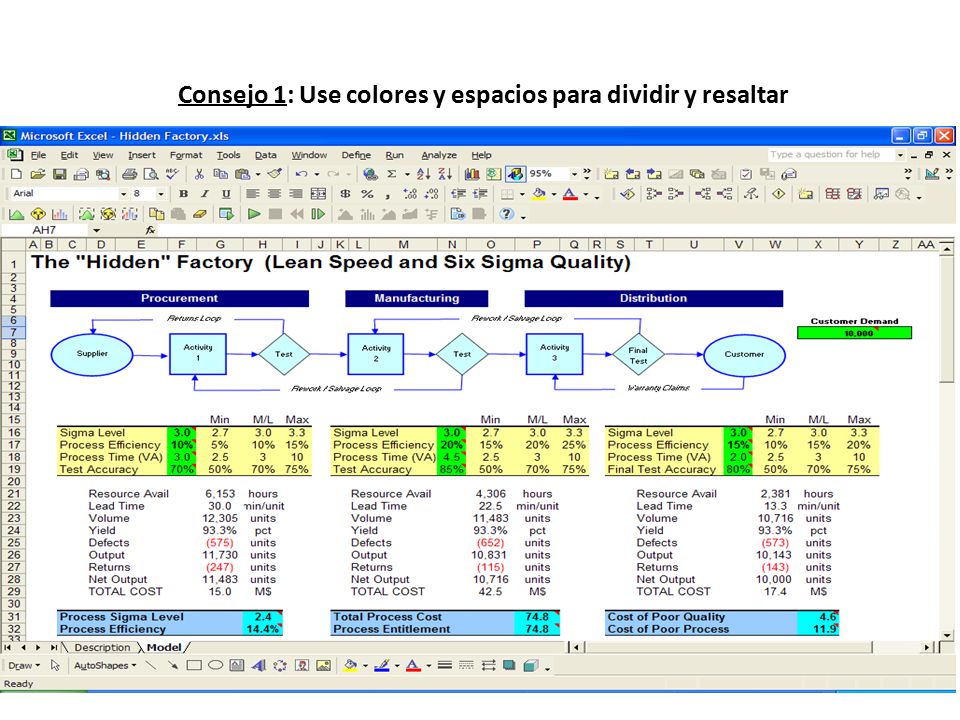
Task: Click the Define Assumption icon
Action: click(17, 214)
